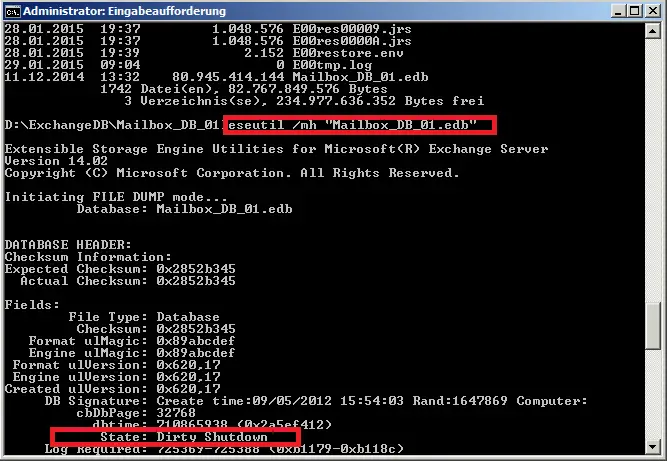Click the 'Extensible Storage Engine Utilities' line
This screenshot has width=667, height=461.
coord(276,149)
